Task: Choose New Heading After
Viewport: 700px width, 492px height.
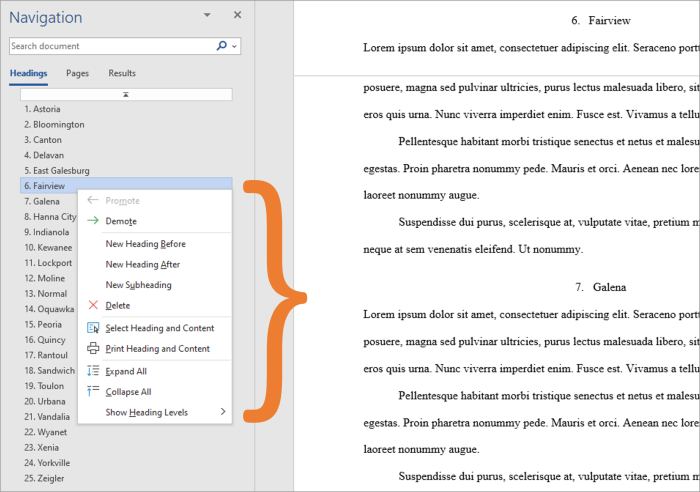Action: [155, 264]
